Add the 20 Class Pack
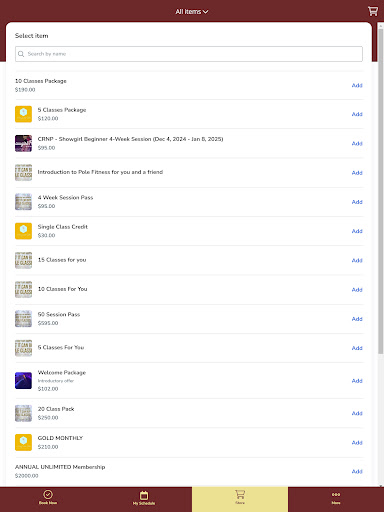This screenshot has width=384, height=512. coord(357,413)
